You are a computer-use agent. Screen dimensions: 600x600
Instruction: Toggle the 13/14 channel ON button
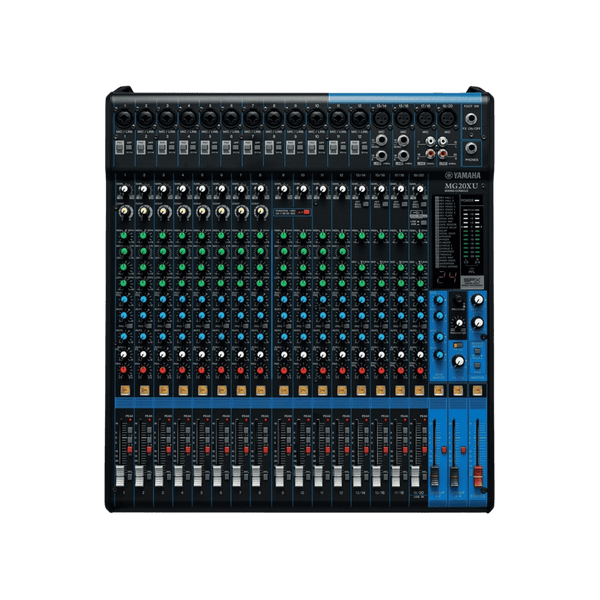[x=361, y=390]
